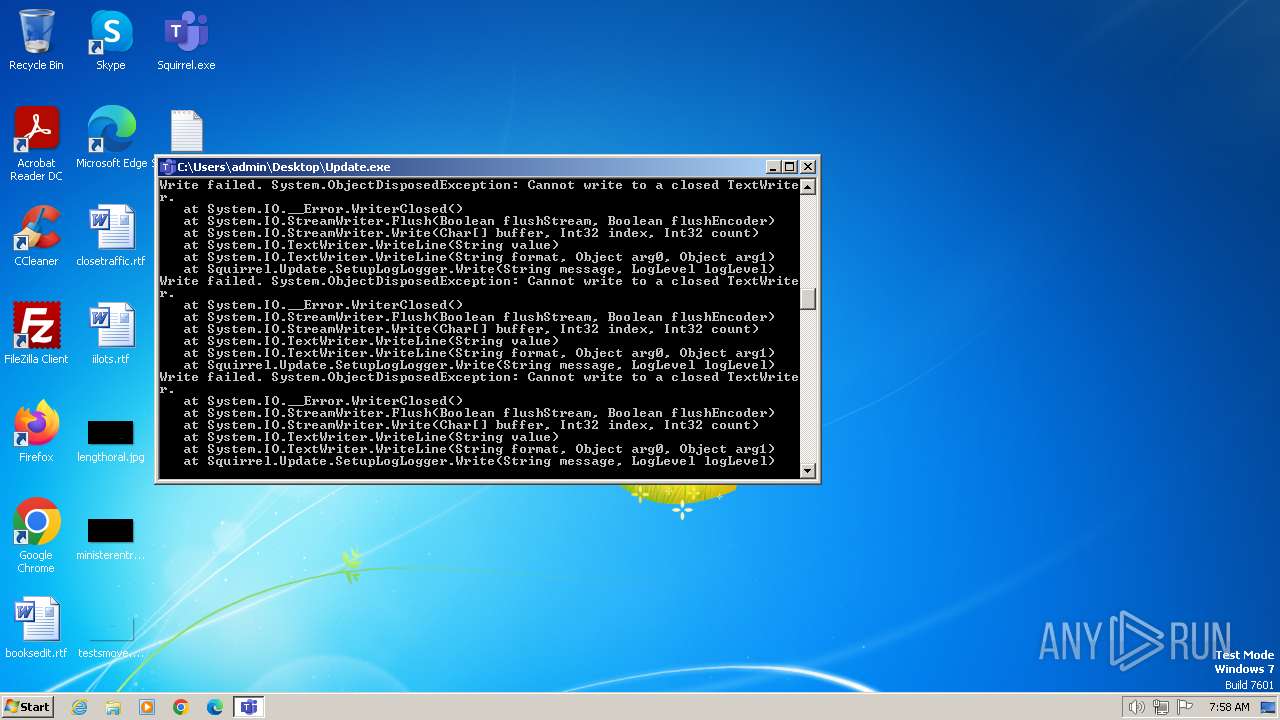Switch to Teams Update.exe taskbar button
This screenshot has width=1280, height=720.
tap(249, 707)
